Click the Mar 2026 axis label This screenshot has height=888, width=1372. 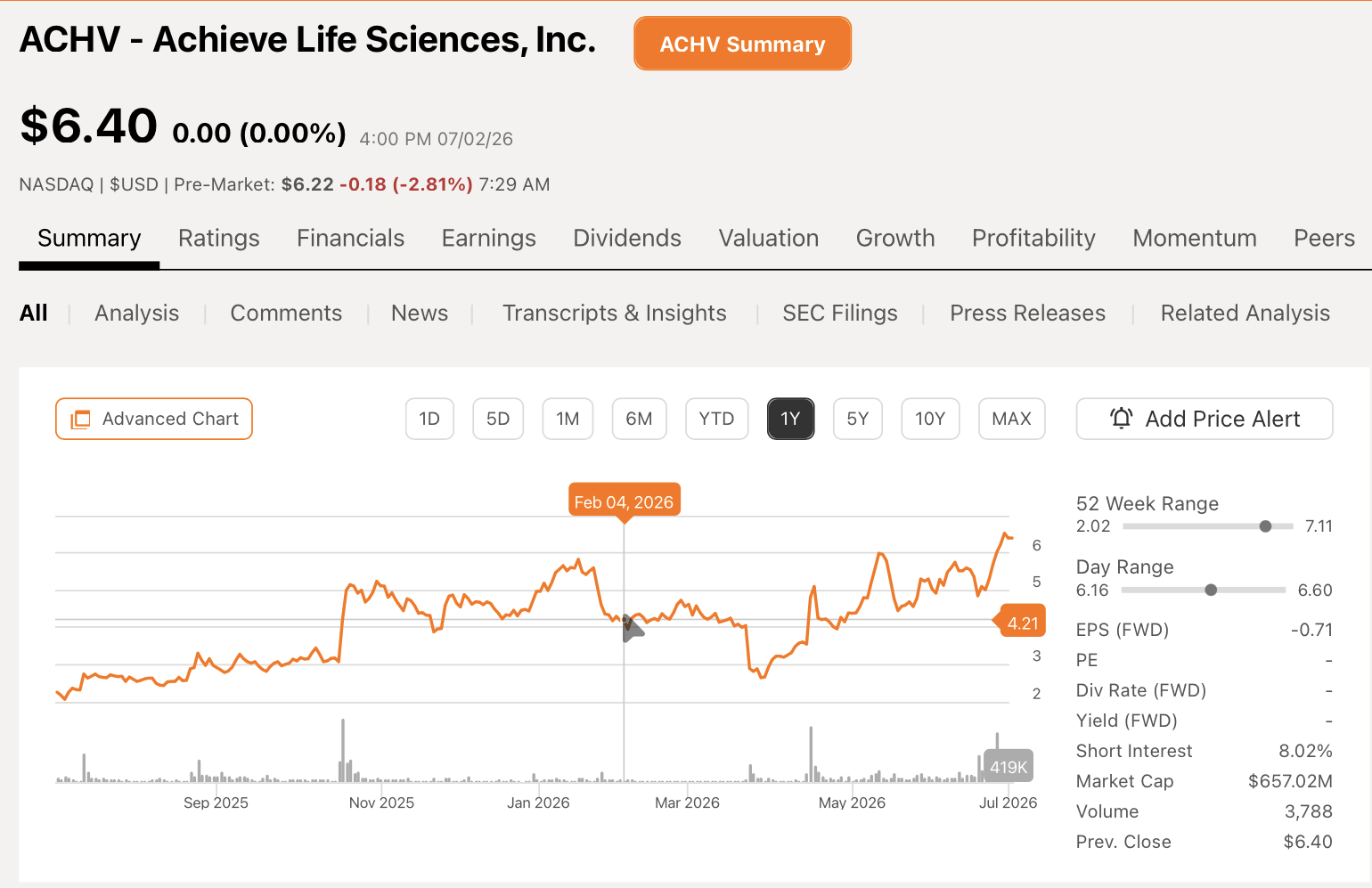click(687, 802)
